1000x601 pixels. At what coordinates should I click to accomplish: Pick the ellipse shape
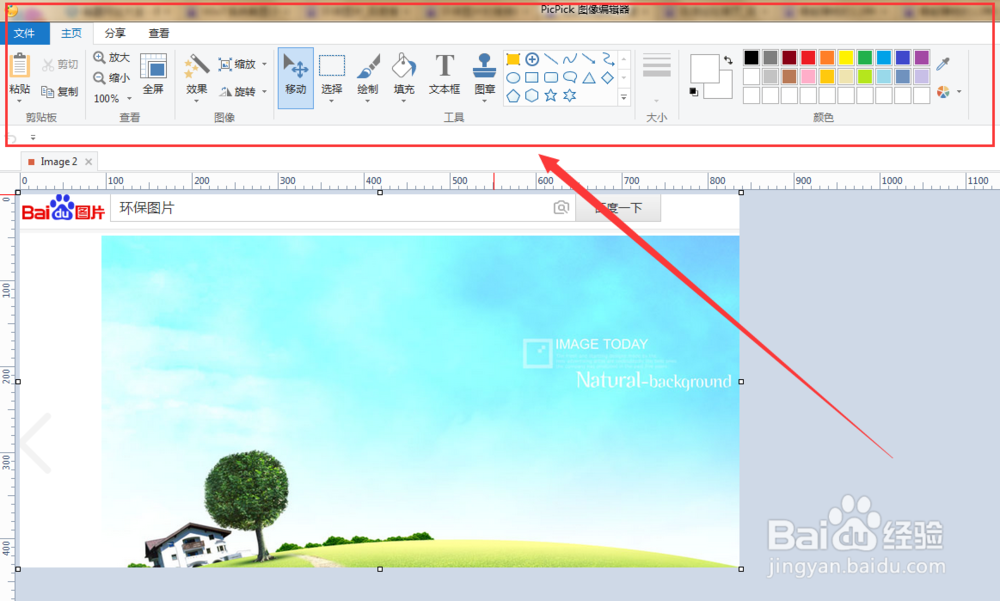(513, 78)
